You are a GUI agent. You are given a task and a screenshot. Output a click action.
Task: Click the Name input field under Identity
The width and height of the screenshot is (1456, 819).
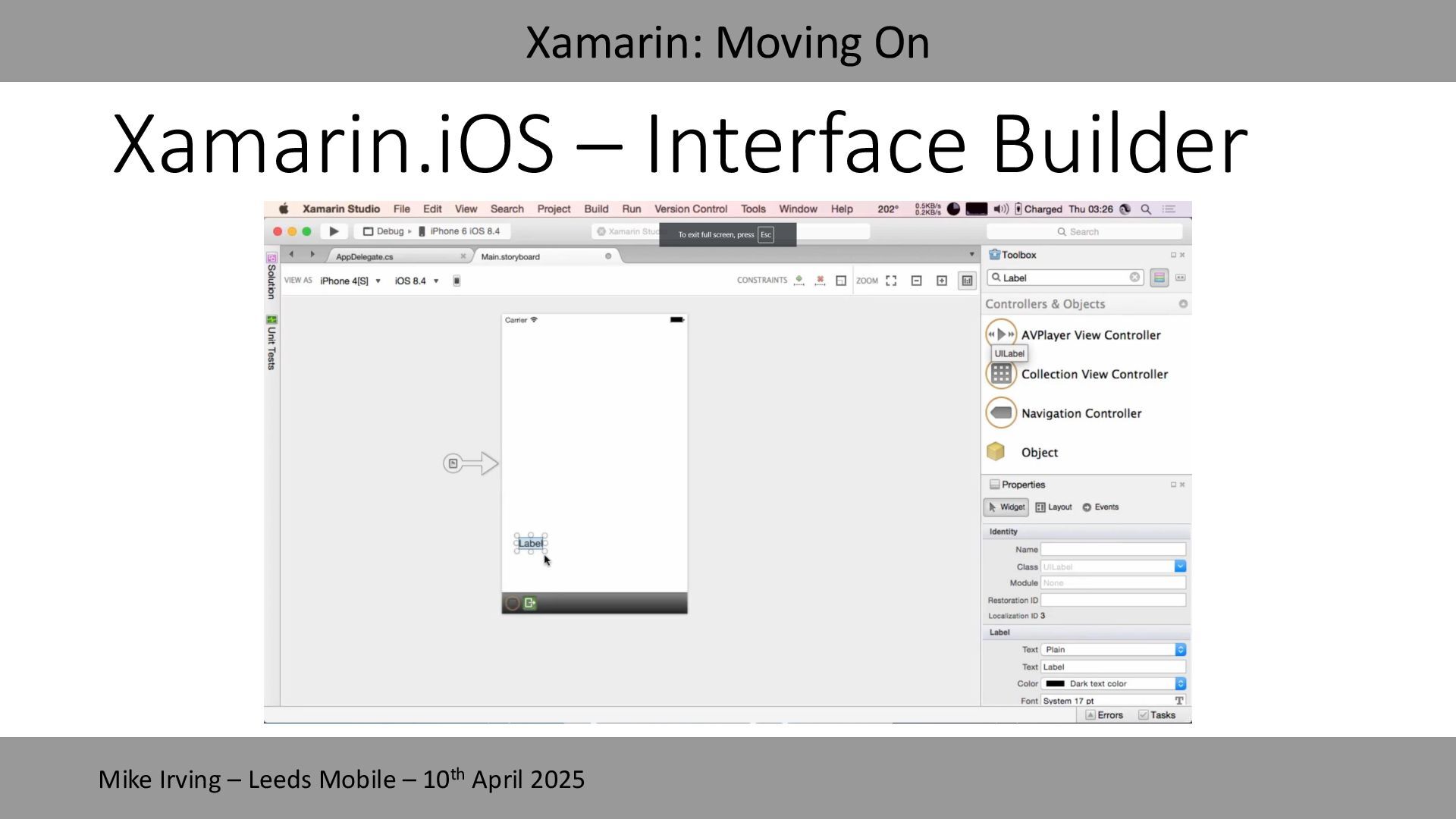[x=1112, y=549]
